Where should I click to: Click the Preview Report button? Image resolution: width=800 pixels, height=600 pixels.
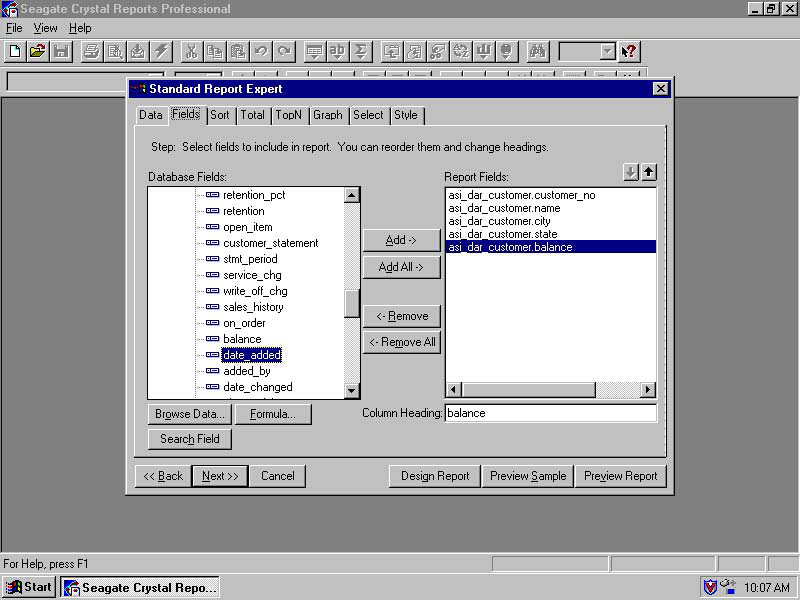pyautogui.click(x=620, y=476)
